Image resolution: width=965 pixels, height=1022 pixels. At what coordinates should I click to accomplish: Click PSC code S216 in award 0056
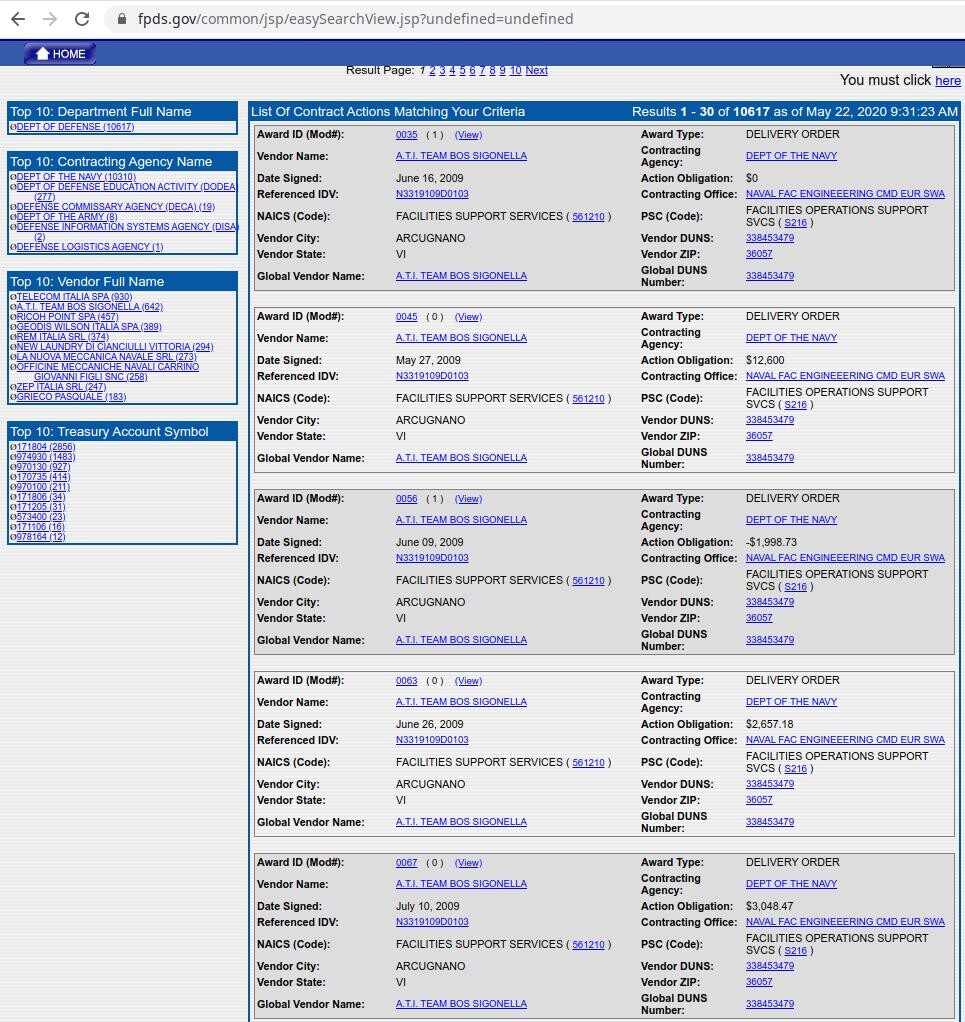[x=796, y=587]
